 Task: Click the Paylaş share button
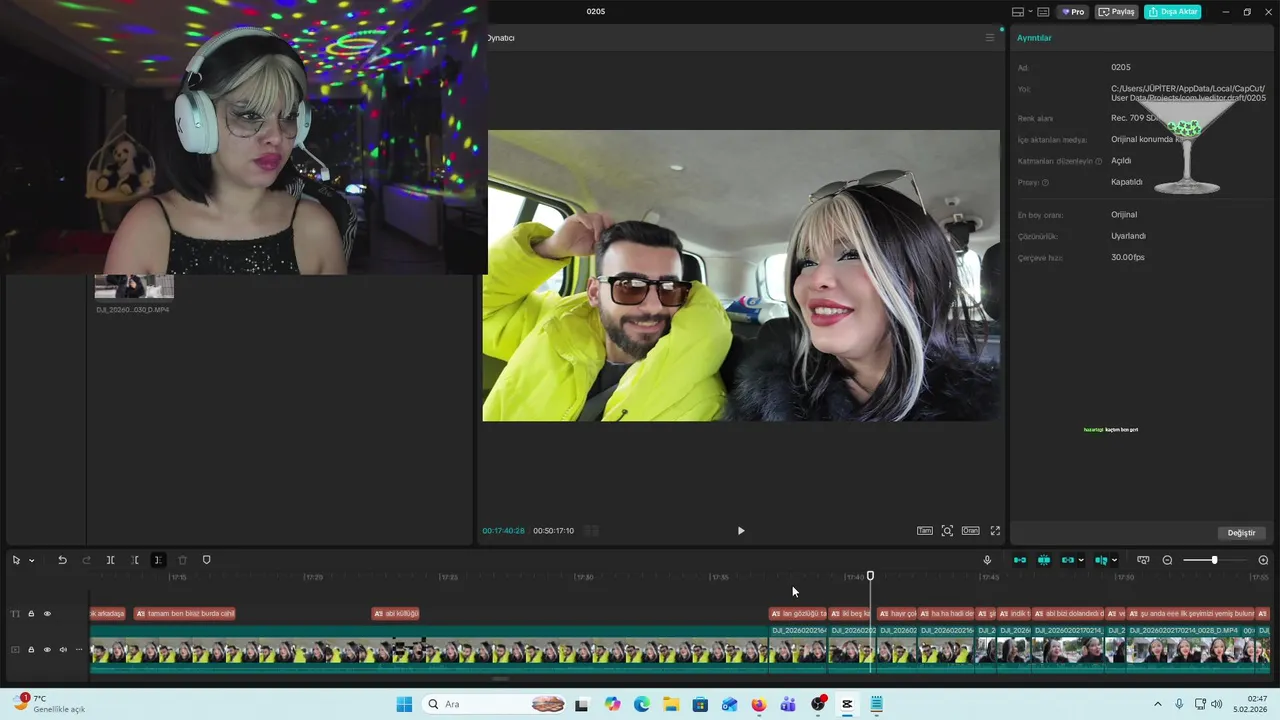pos(1117,12)
